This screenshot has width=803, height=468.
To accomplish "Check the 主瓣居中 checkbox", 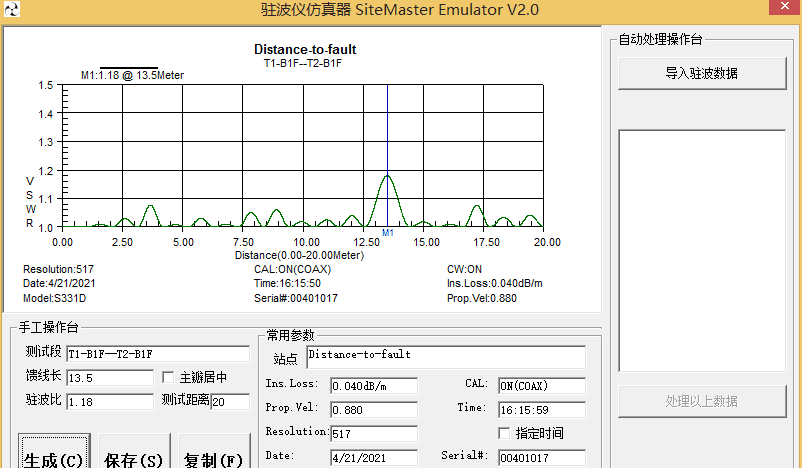I will [169, 378].
